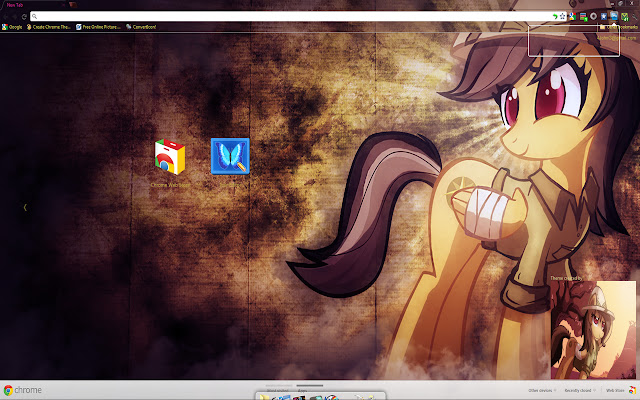Click the green arrow in the address bar

pyautogui.click(x=555, y=16)
